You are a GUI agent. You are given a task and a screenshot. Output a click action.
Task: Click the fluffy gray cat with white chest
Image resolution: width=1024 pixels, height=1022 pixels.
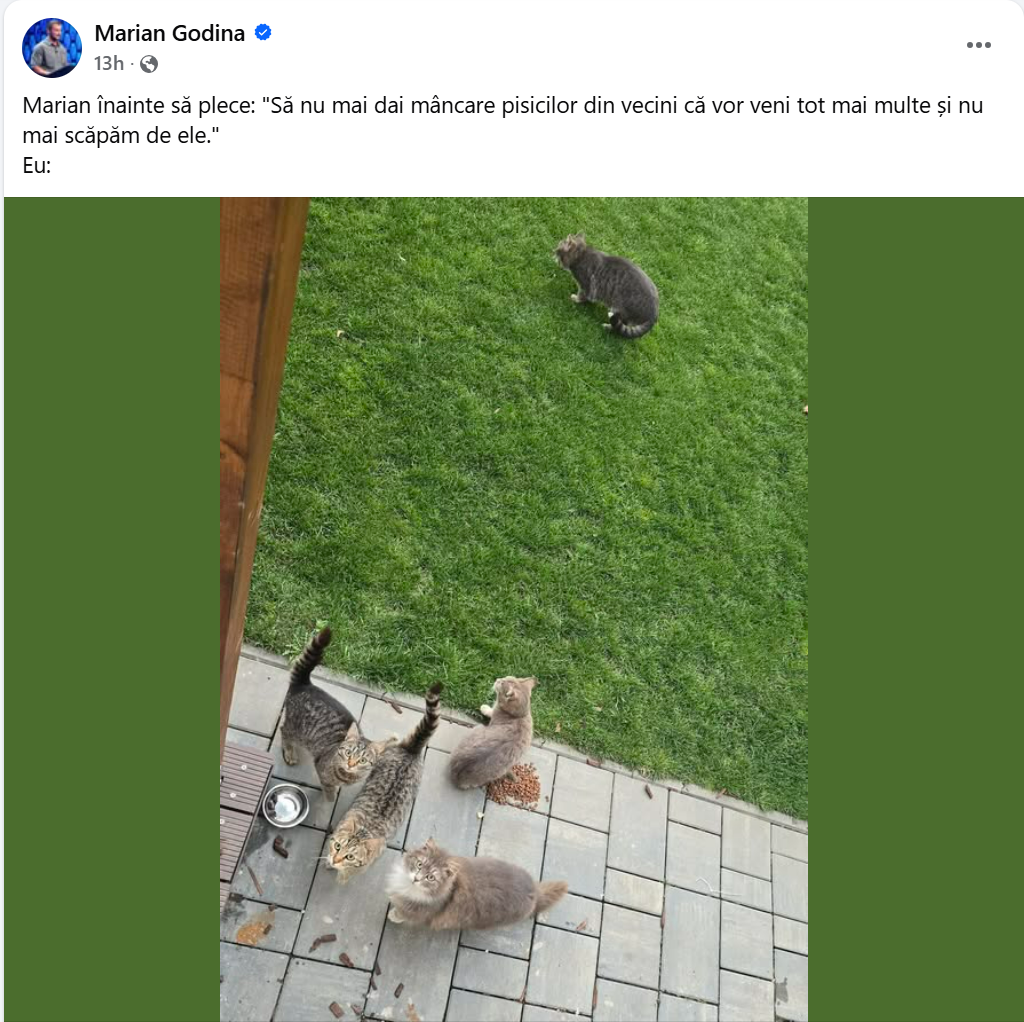(472, 886)
